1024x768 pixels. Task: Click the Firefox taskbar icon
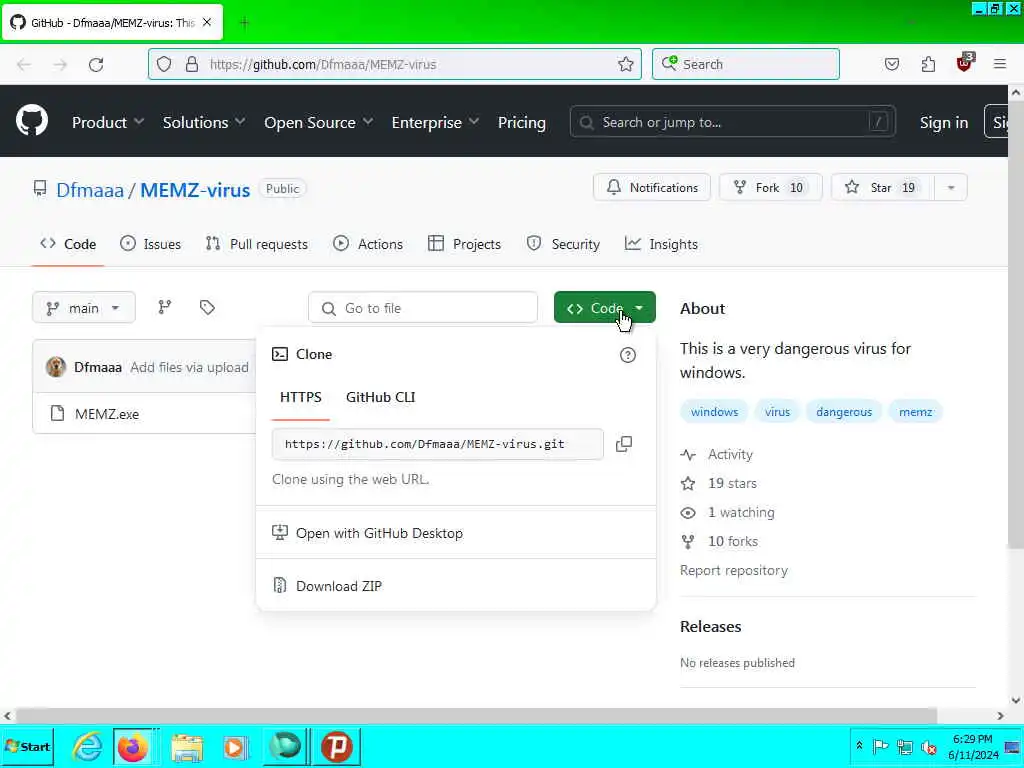pyautogui.click(x=133, y=746)
